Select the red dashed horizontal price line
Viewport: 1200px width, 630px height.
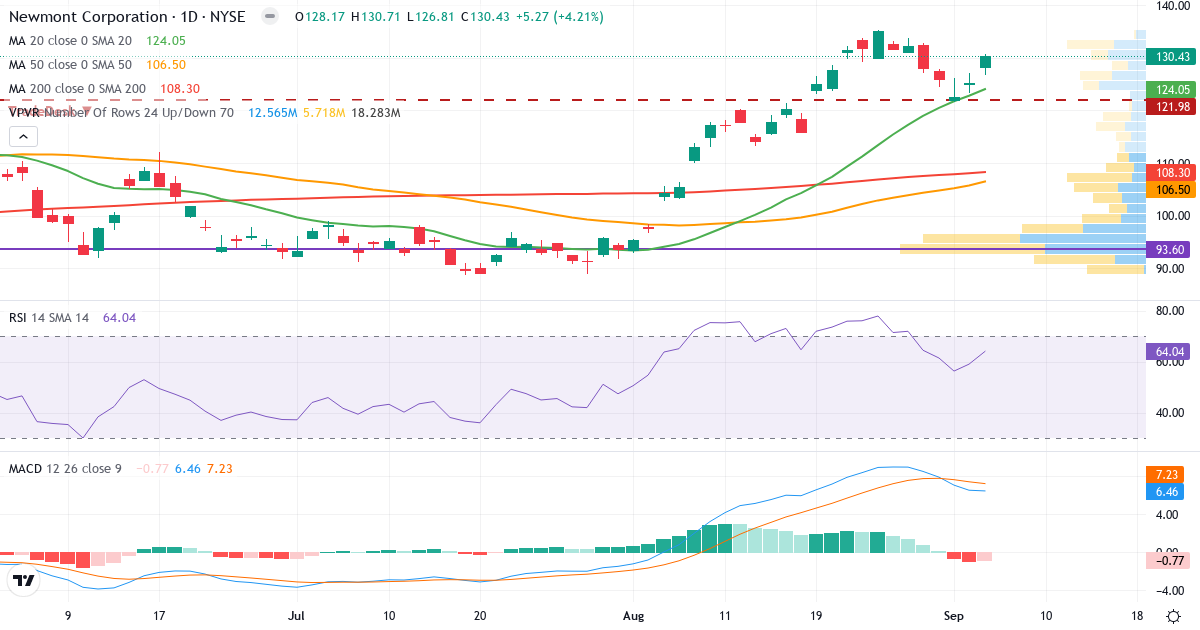(x=572, y=100)
